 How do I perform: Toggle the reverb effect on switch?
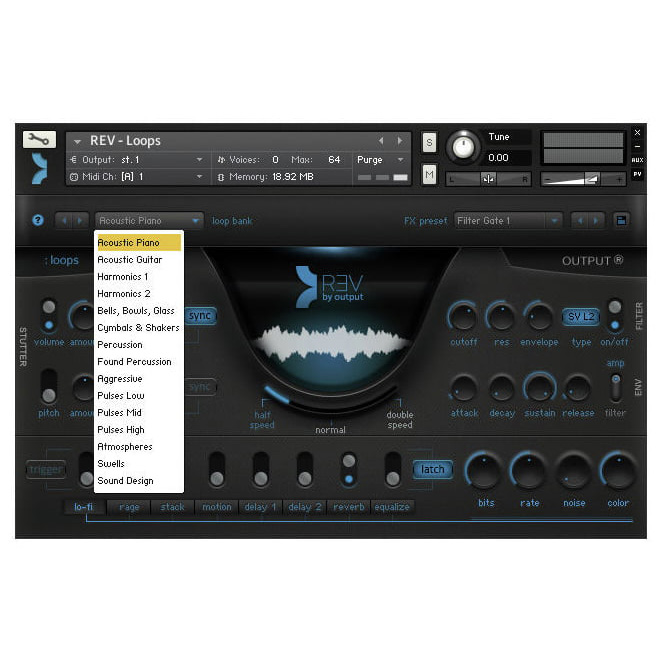point(349,469)
